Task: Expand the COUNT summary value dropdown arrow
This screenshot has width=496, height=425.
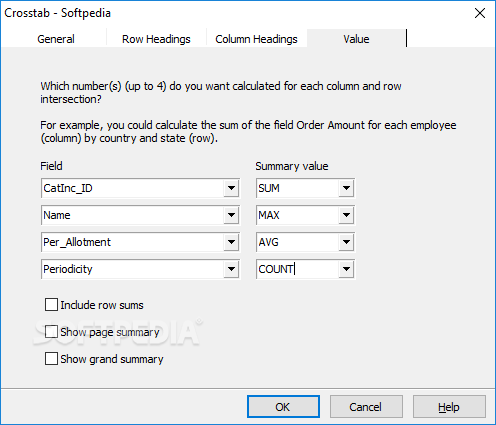Action: [346, 269]
